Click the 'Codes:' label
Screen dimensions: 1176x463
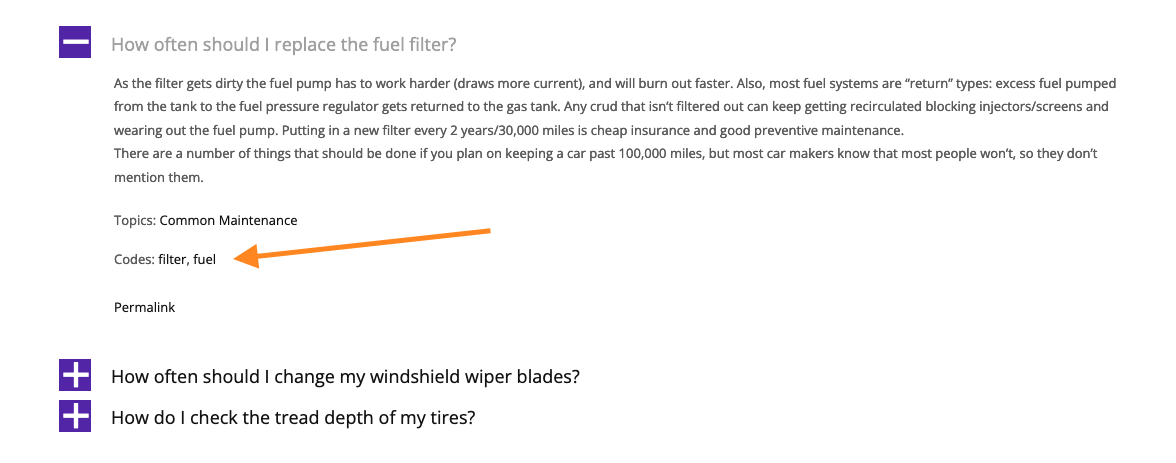point(134,260)
